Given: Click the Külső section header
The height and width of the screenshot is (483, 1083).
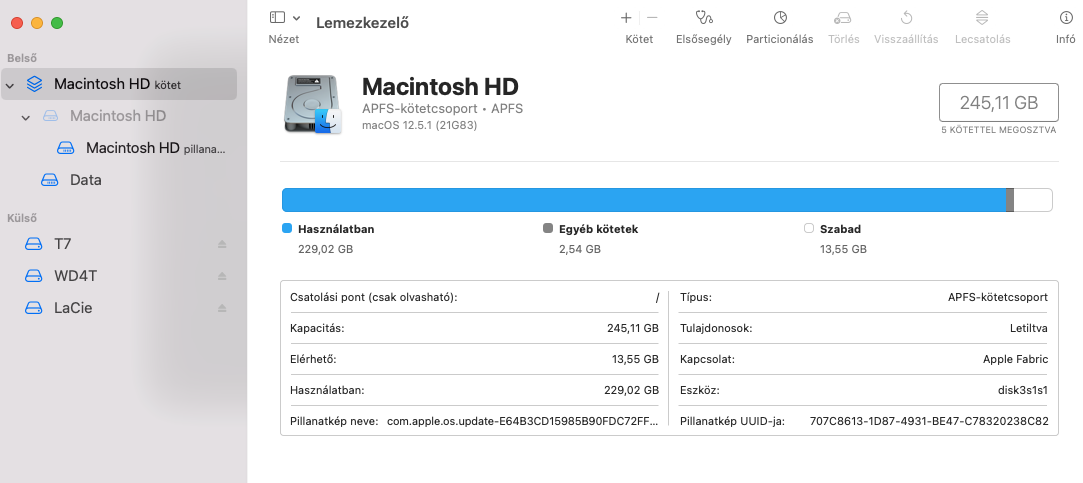Looking at the screenshot, I should (x=21, y=218).
